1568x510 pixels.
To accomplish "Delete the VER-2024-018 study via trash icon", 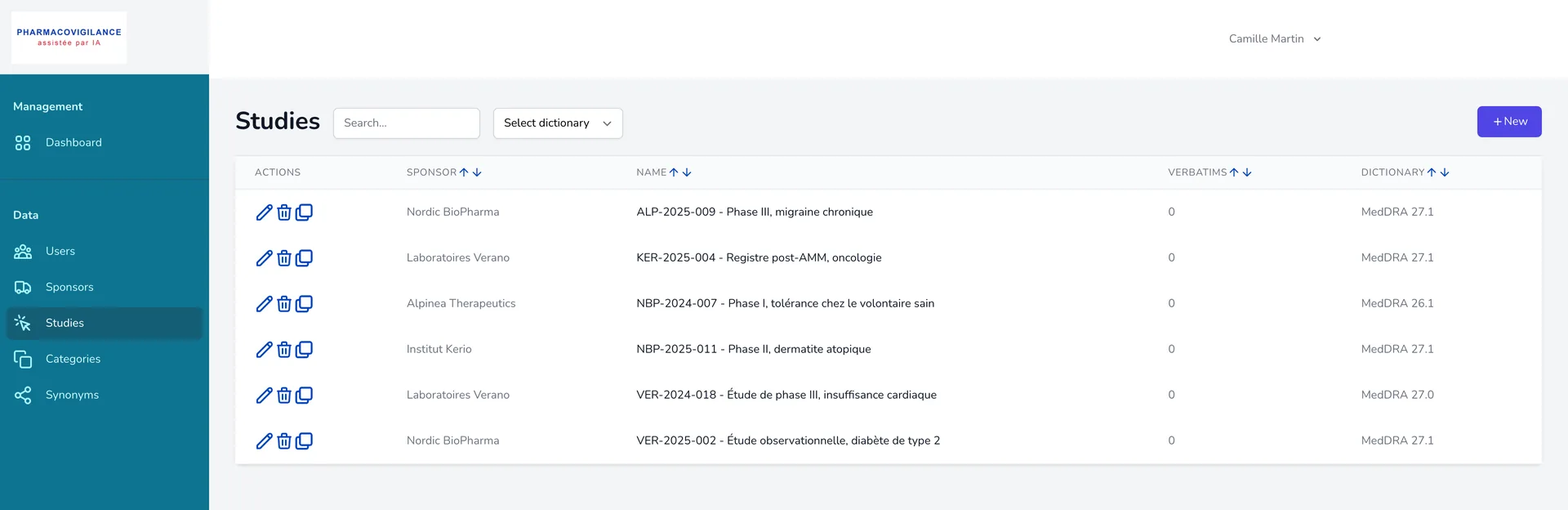I will point(284,396).
